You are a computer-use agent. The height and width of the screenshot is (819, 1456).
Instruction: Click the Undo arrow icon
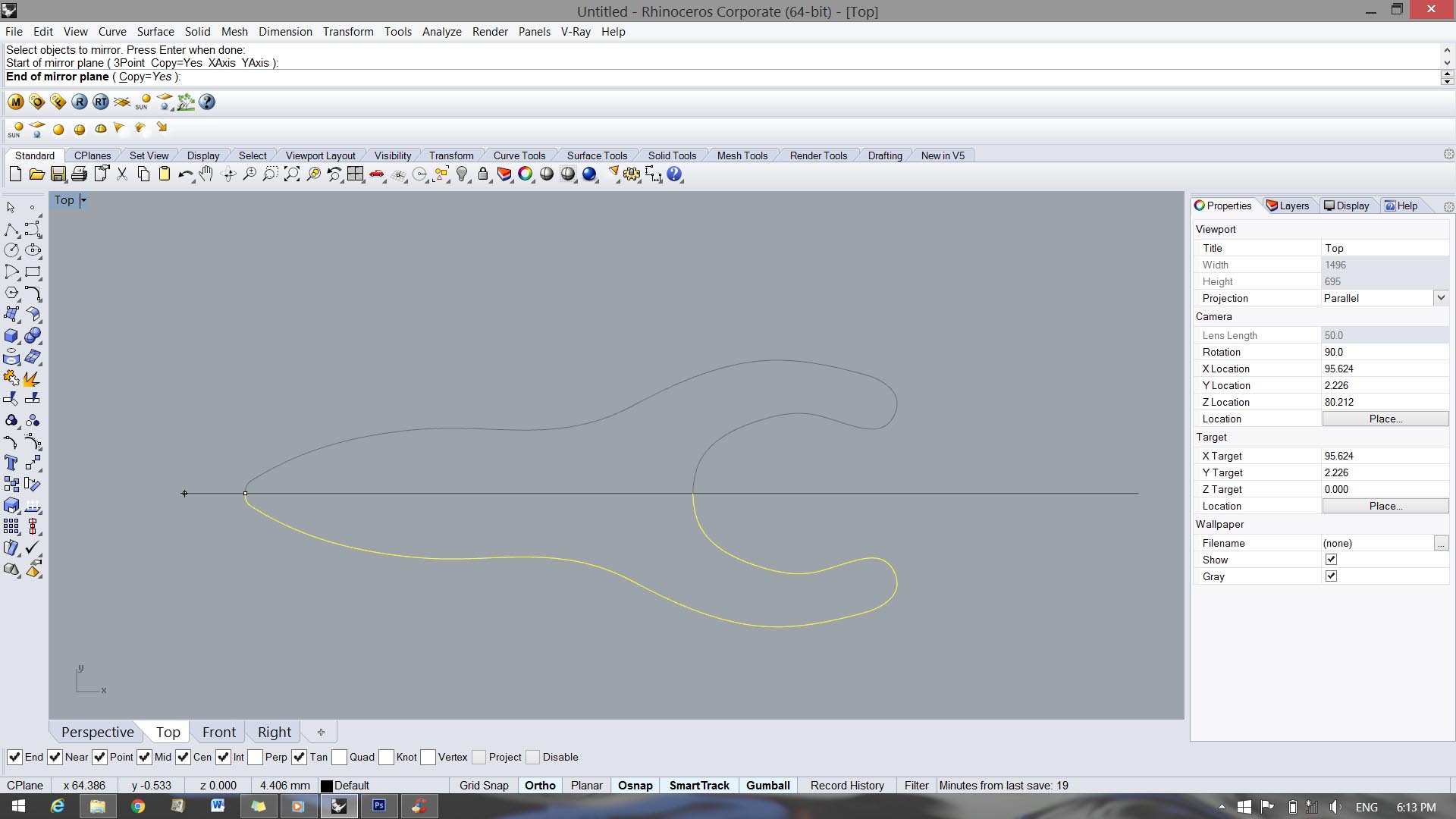tap(185, 174)
